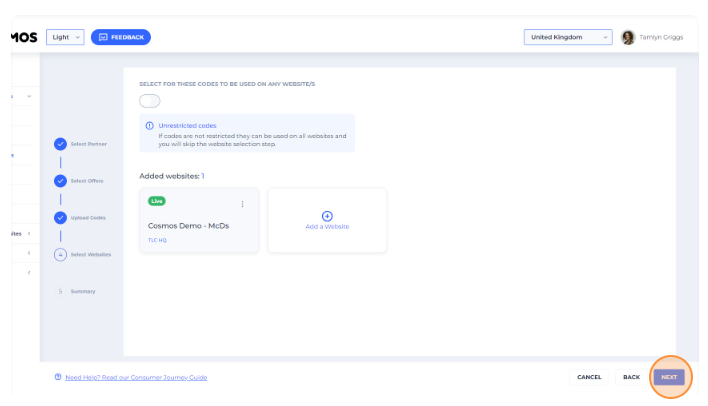Click the plus icon to add a website

point(327,216)
